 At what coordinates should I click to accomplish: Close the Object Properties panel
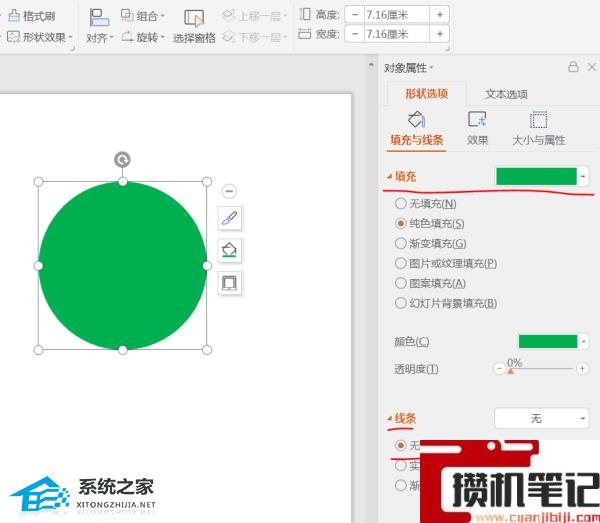tap(592, 67)
